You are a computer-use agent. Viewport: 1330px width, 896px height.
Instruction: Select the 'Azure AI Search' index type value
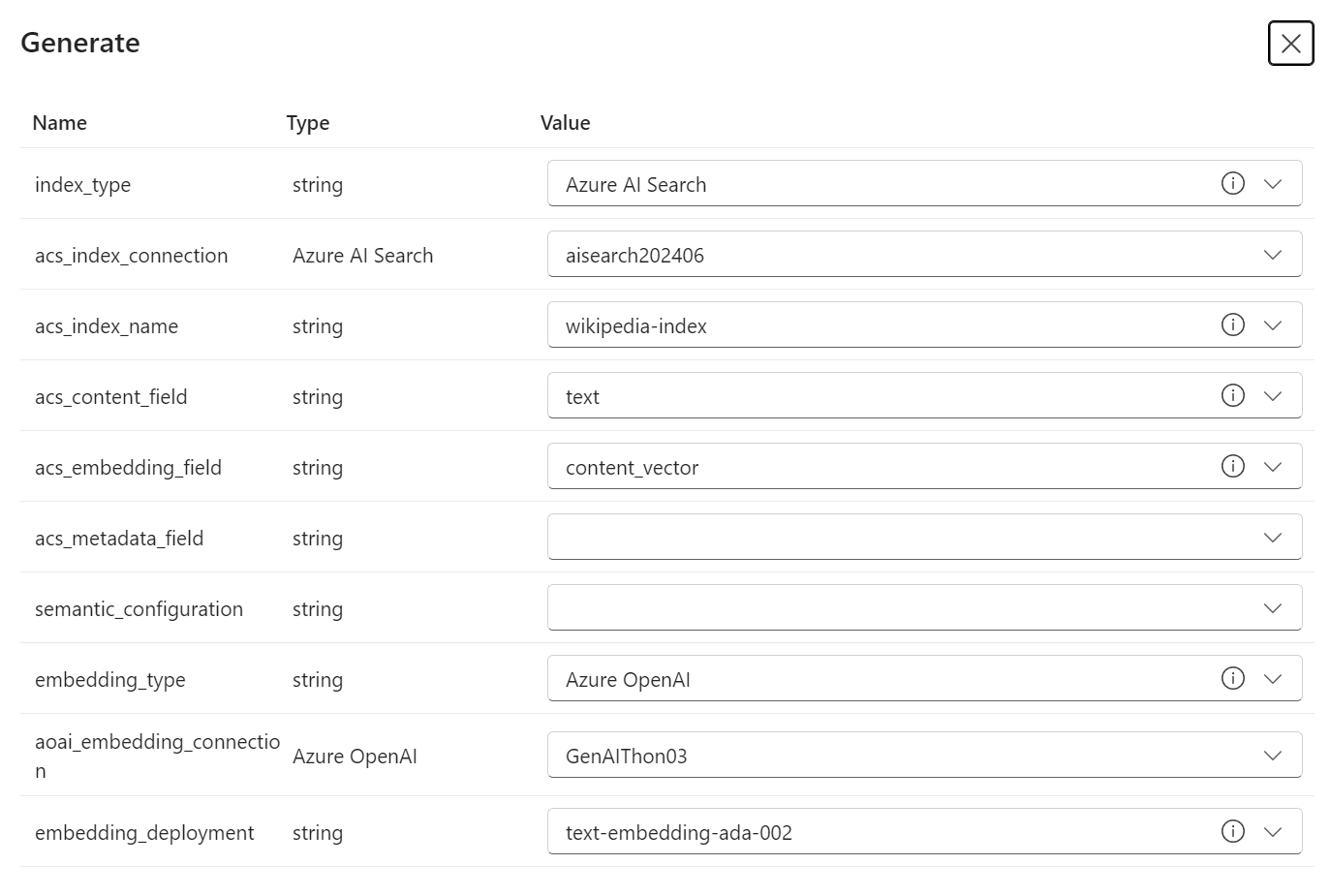click(924, 183)
